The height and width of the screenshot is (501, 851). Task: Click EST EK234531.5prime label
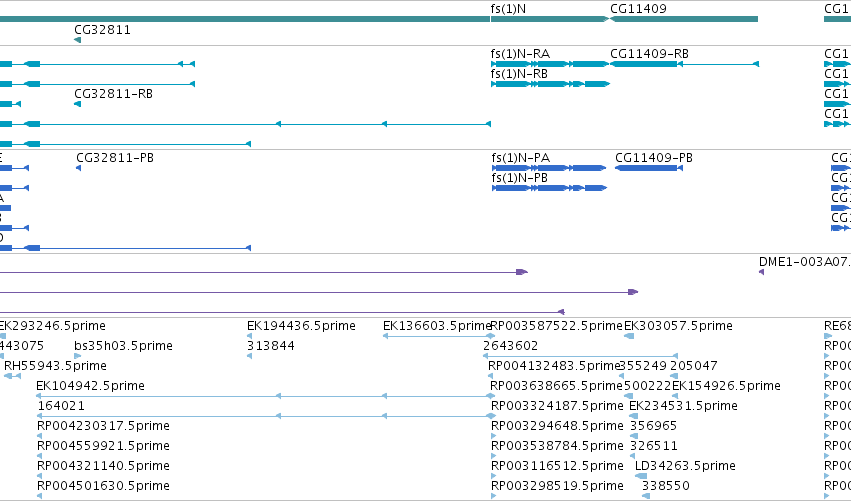[x=683, y=406]
